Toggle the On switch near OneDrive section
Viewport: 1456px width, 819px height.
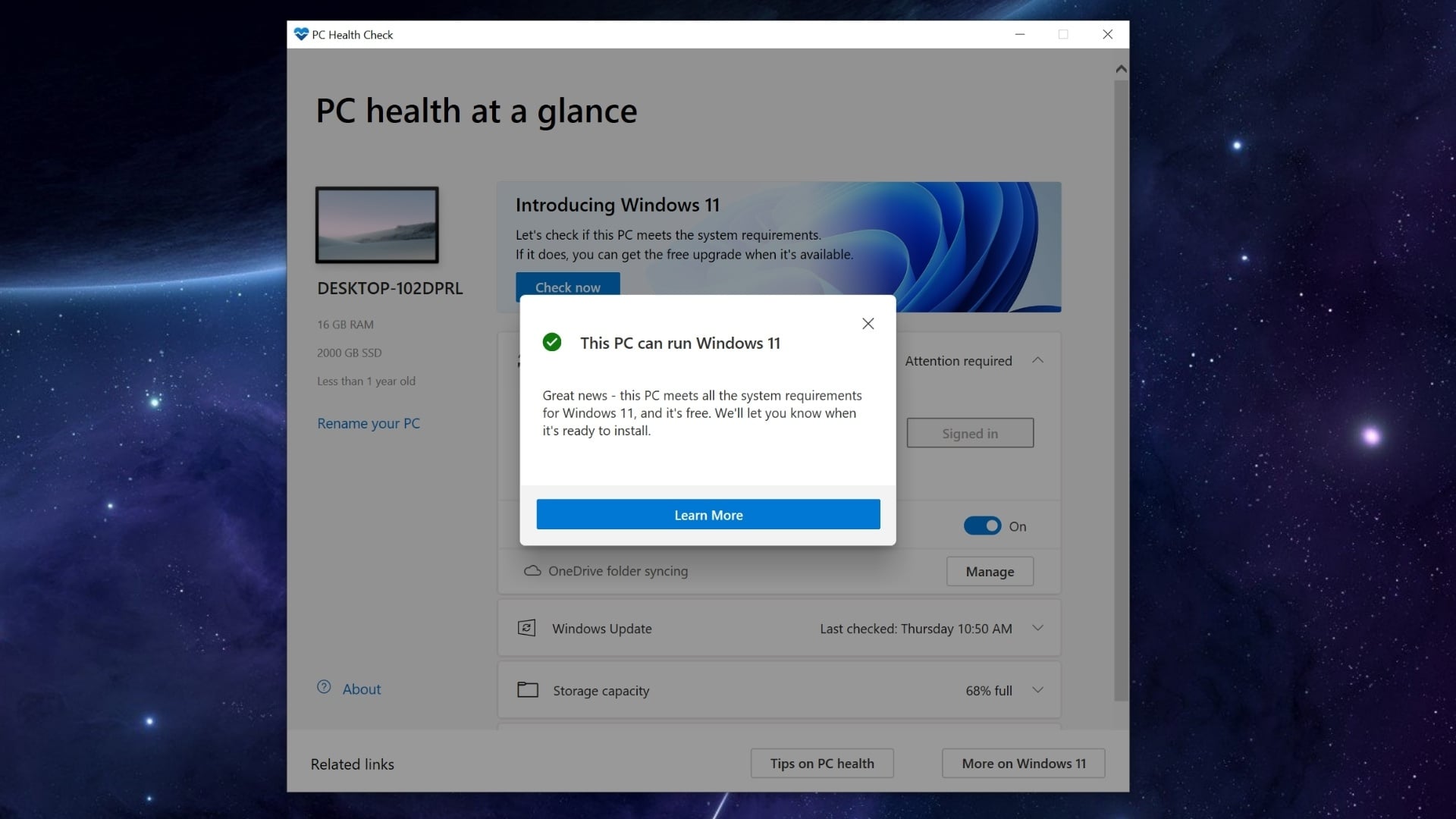click(x=983, y=526)
